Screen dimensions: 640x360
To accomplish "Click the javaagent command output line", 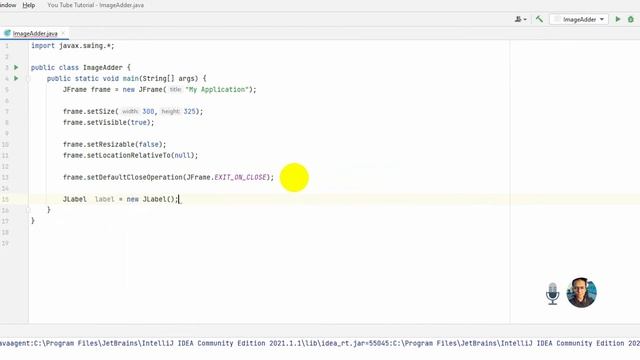I will [x=320, y=343].
